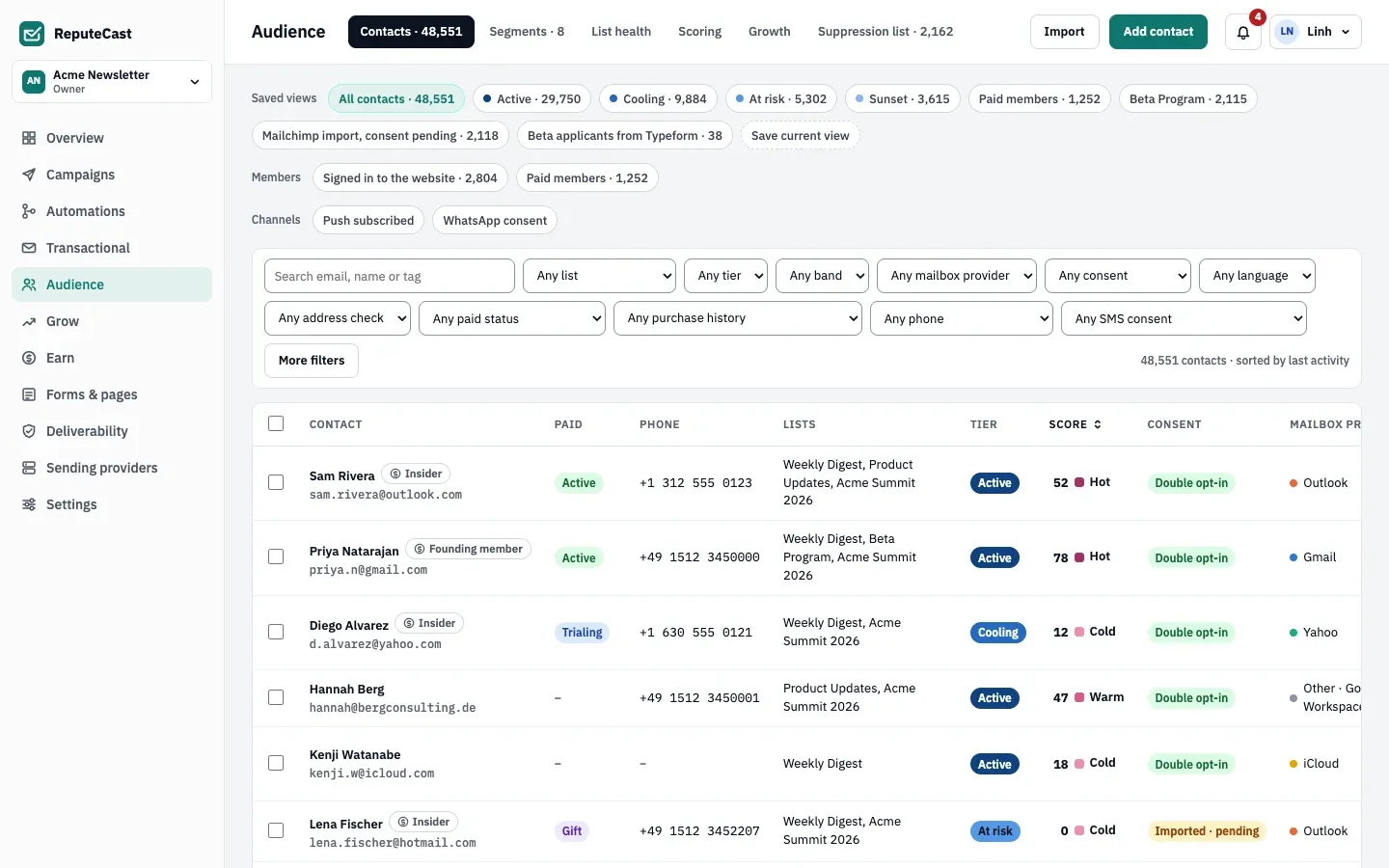Click the Grow trend-line icon
Screen dimensions: 1389x868
[29, 321]
